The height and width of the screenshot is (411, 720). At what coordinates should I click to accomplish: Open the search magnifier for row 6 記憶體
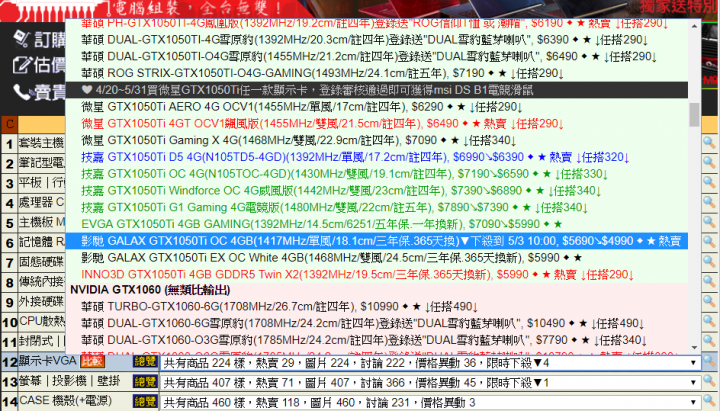(x=710, y=242)
